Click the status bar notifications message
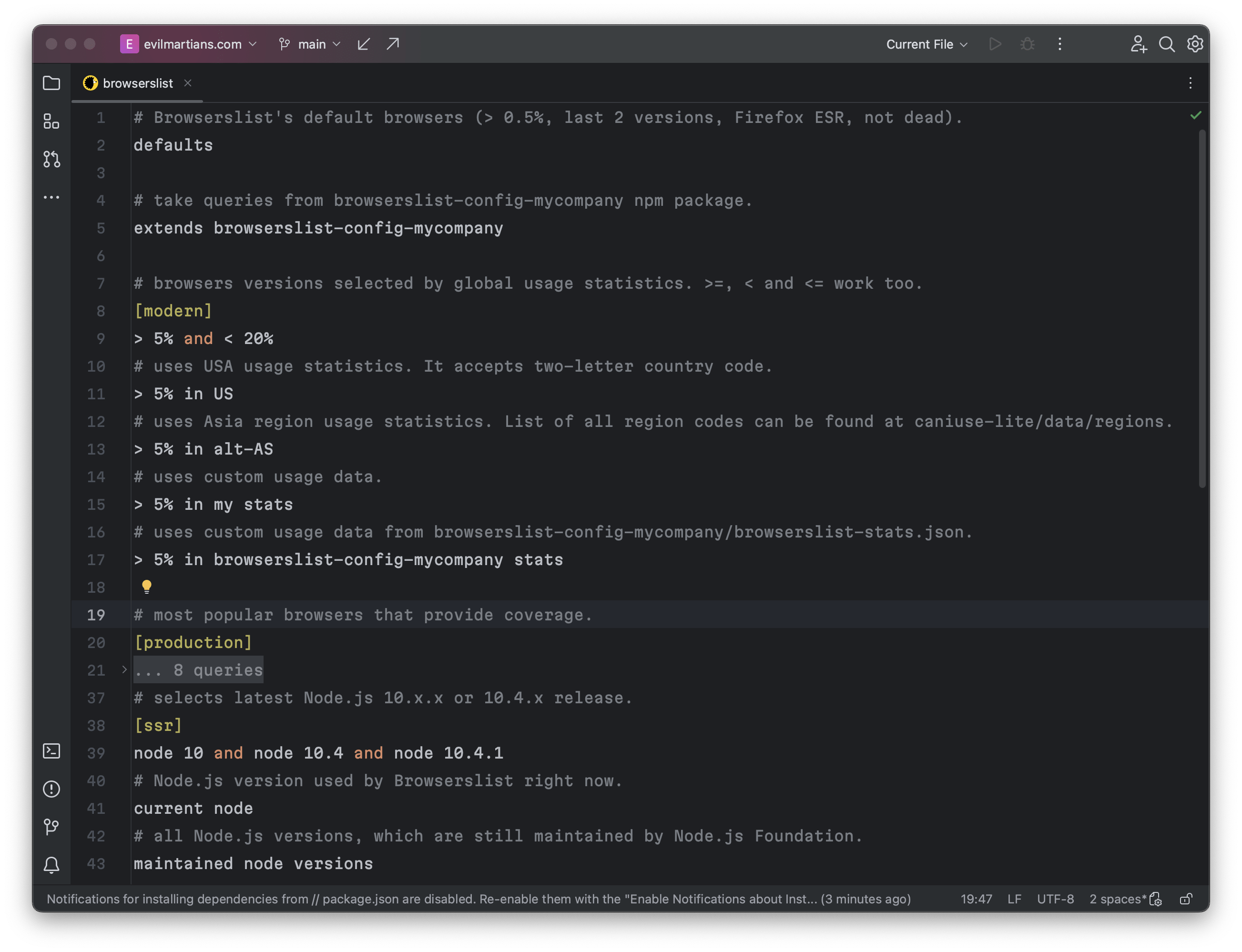Image resolution: width=1242 pixels, height=952 pixels. [478, 899]
